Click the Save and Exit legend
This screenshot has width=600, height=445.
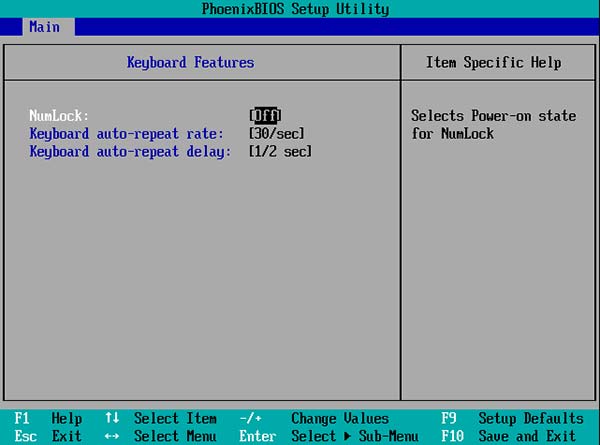tap(527, 436)
